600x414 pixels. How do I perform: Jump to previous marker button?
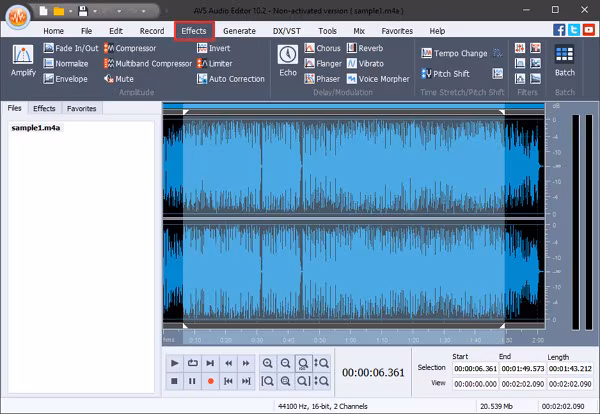(228, 381)
